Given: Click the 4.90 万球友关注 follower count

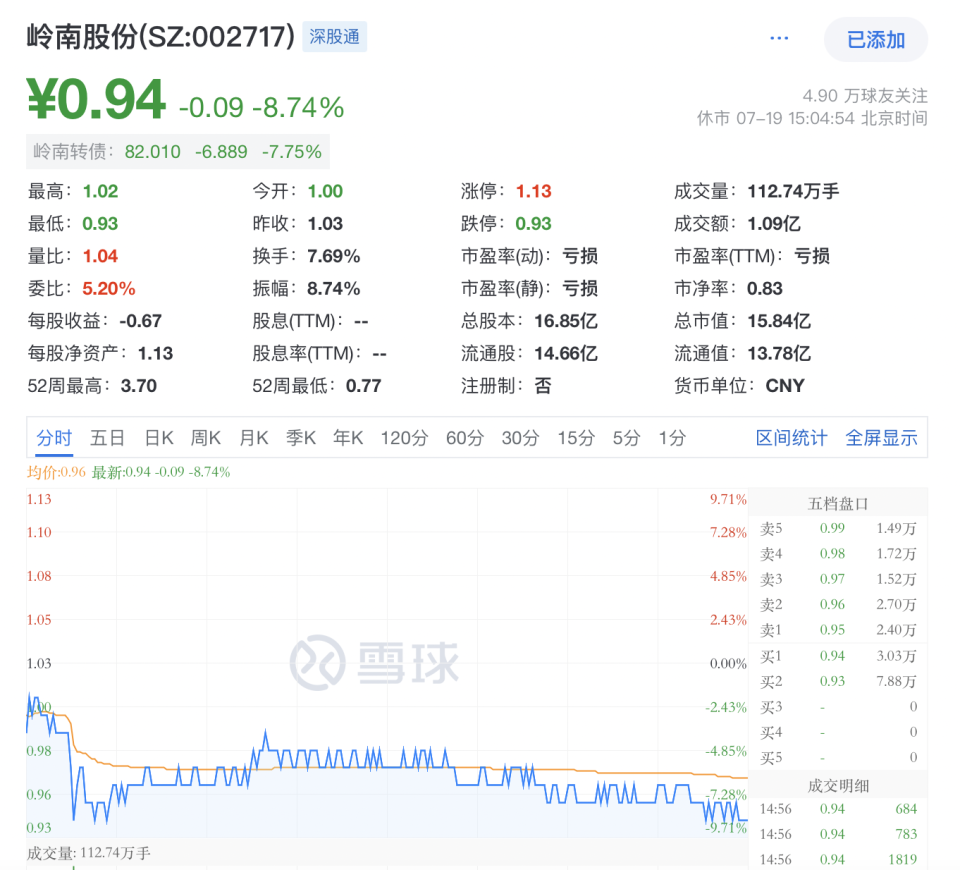Looking at the screenshot, I should [865, 96].
